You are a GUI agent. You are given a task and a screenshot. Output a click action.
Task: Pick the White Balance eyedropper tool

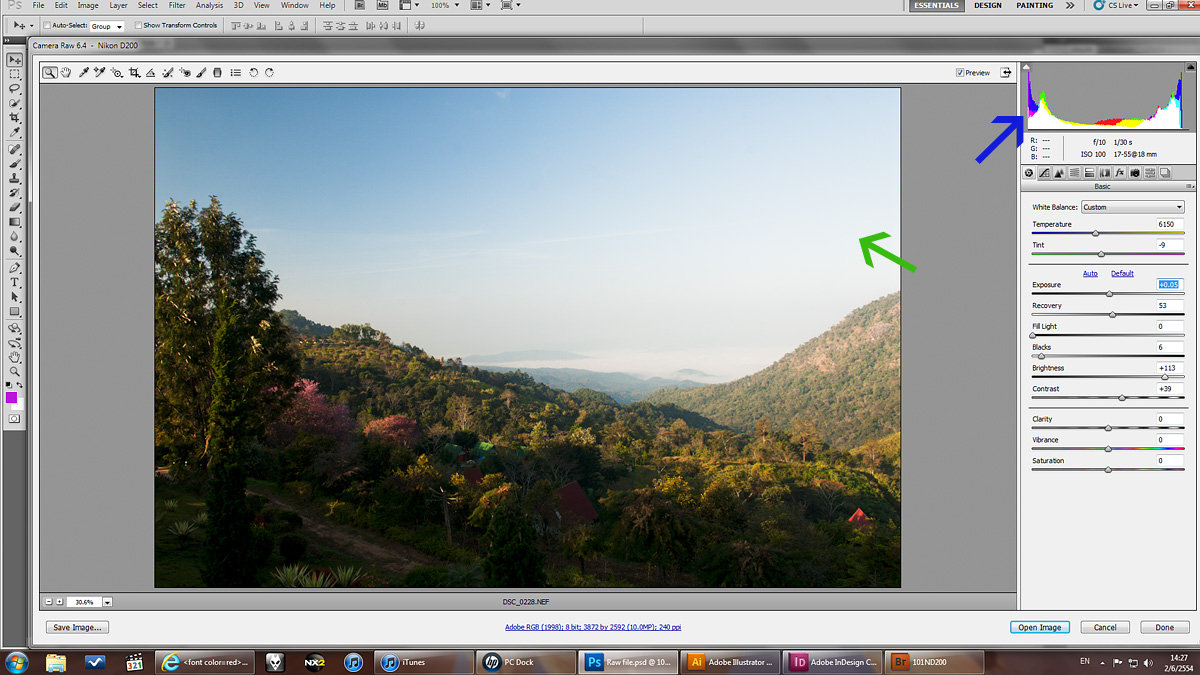84,73
